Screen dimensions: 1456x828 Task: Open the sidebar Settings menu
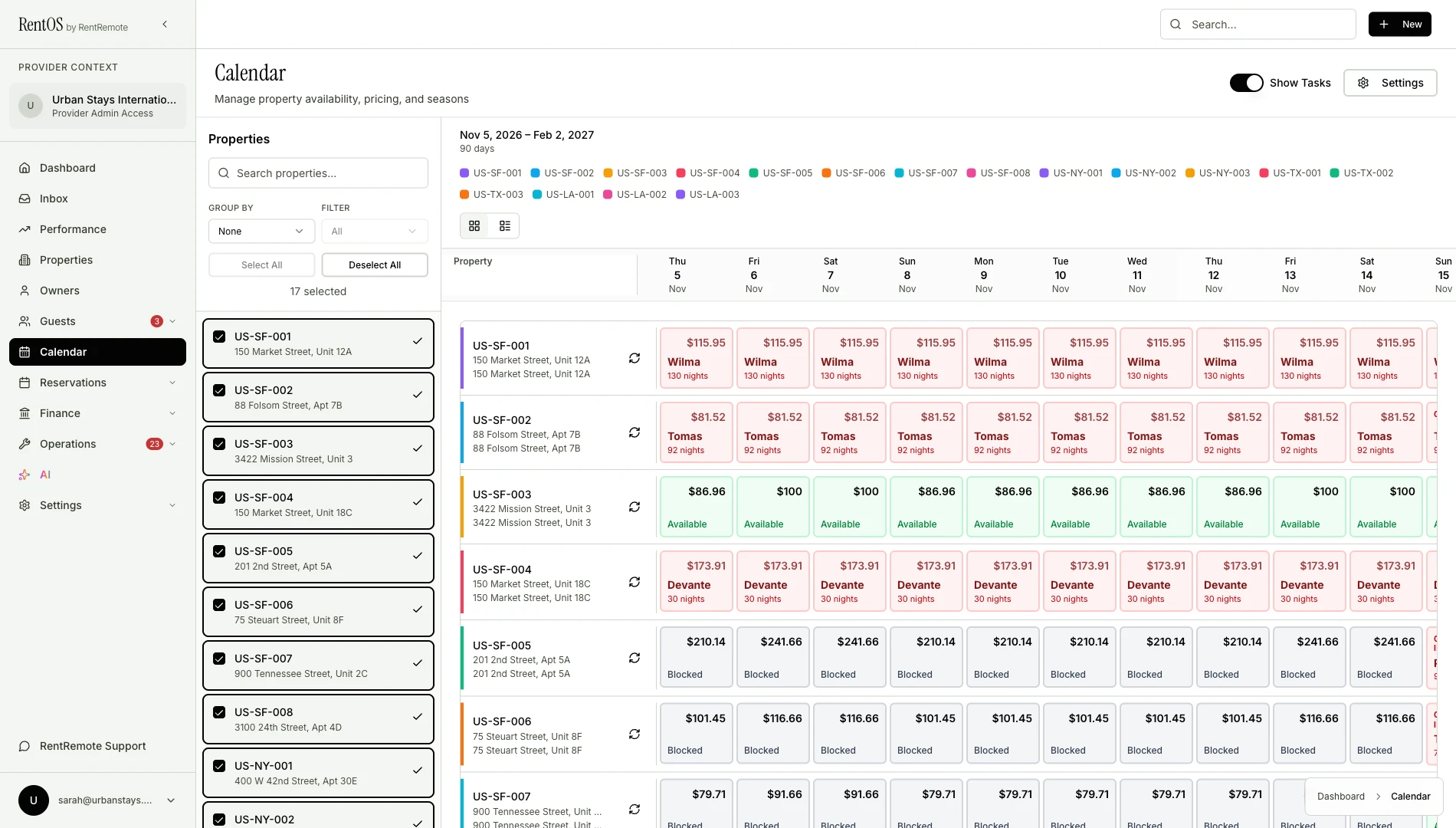pos(97,505)
